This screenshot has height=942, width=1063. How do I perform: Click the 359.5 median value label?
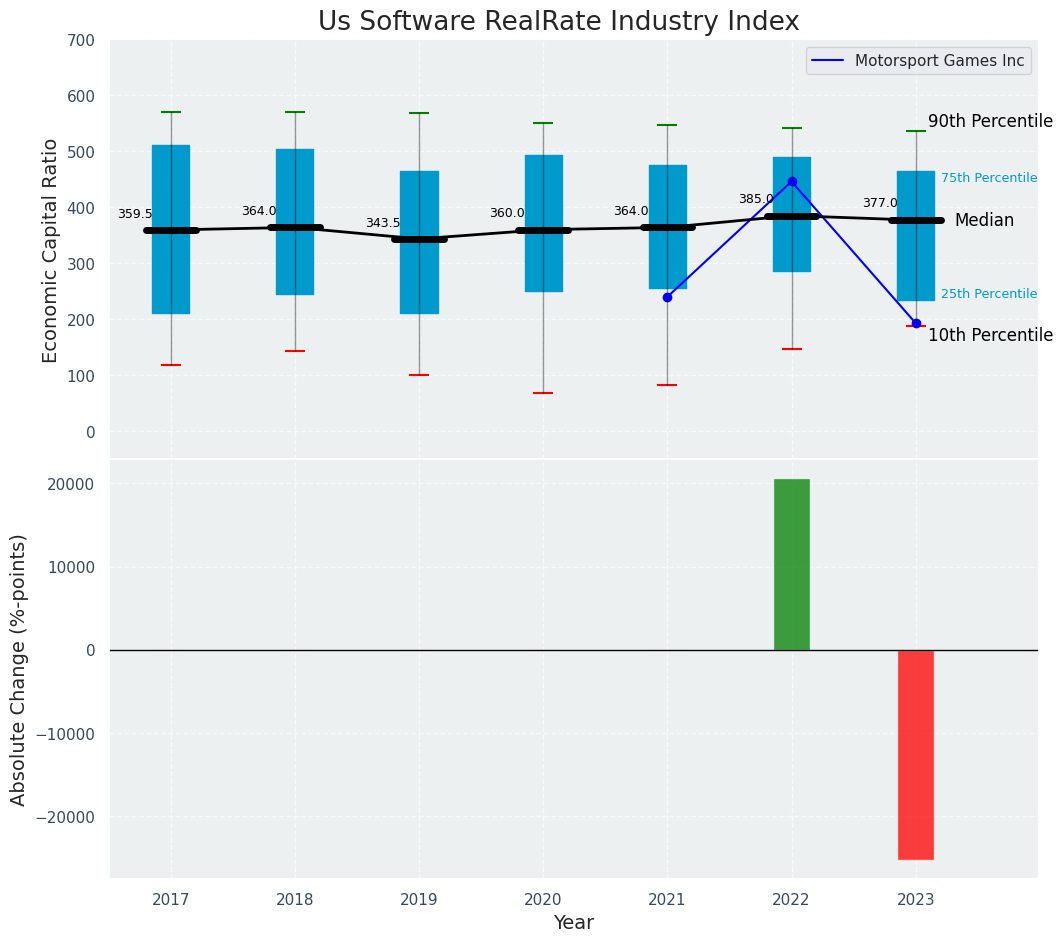135,214
